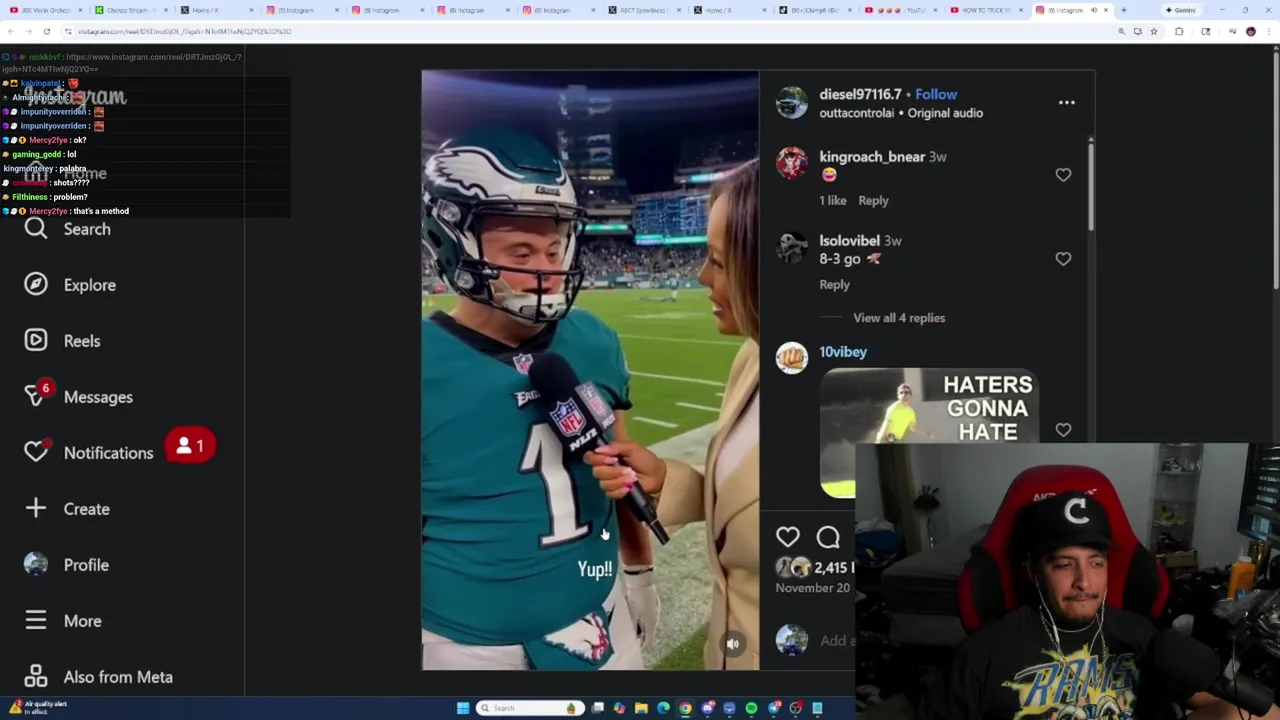Like kingroach_bnear's comment

coord(1063,175)
